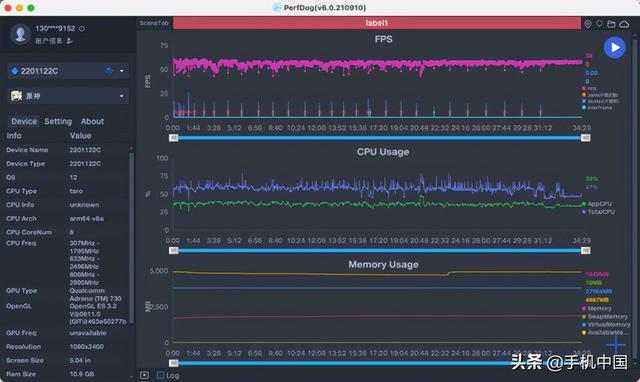
Task: Start recording with the blue play button
Action: click(x=614, y=48)
